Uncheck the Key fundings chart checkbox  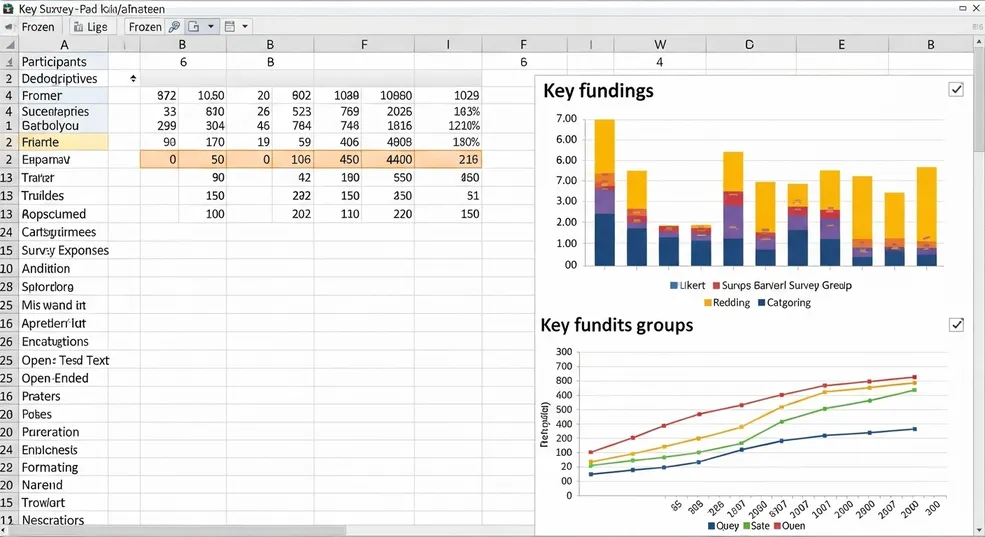956,90
